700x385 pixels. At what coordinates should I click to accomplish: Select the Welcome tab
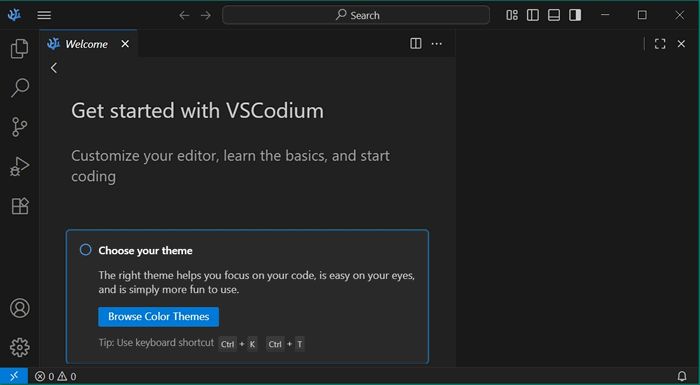coord(88,44)
